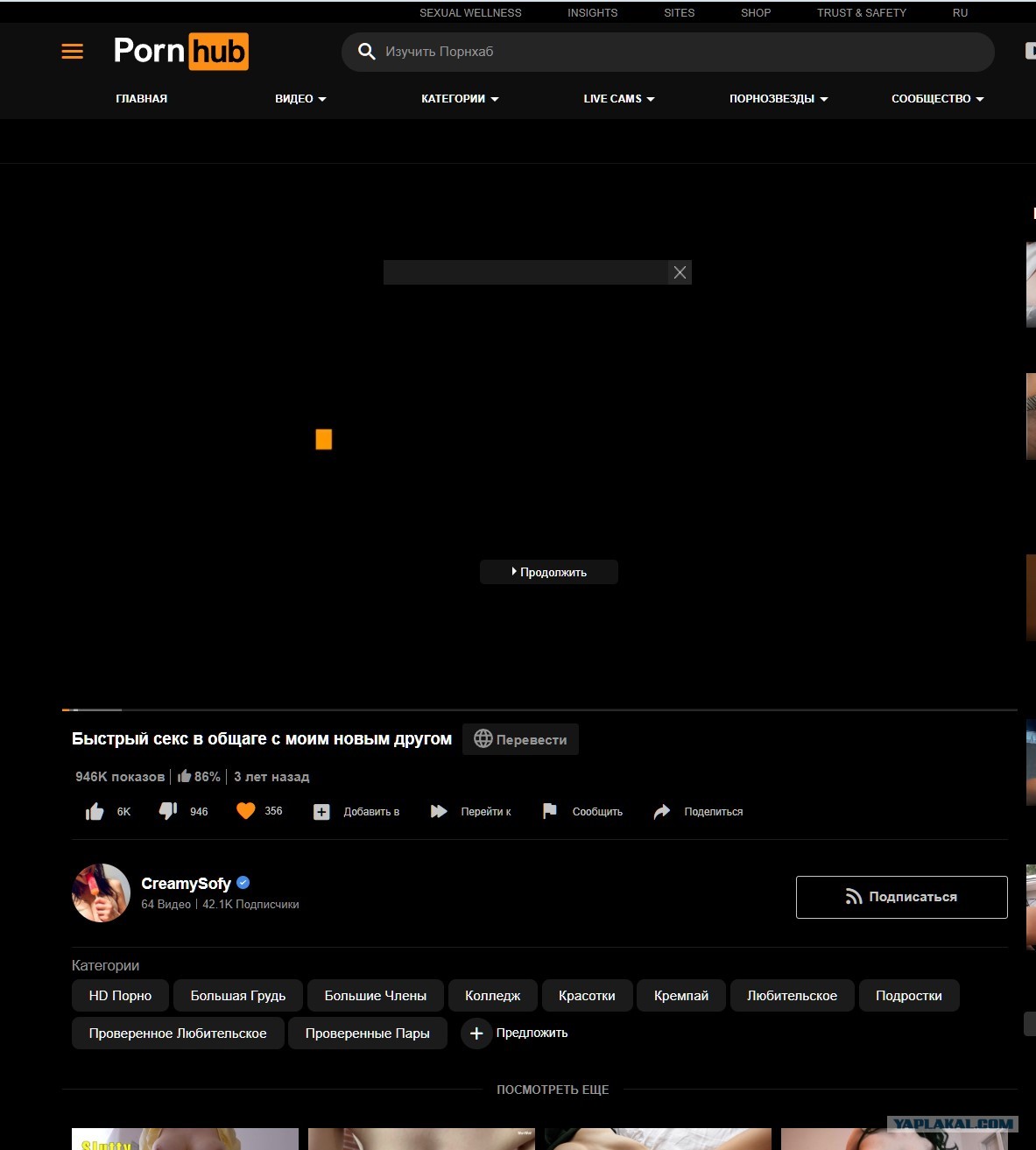Open the SHOP menu item

coord(756,13)
